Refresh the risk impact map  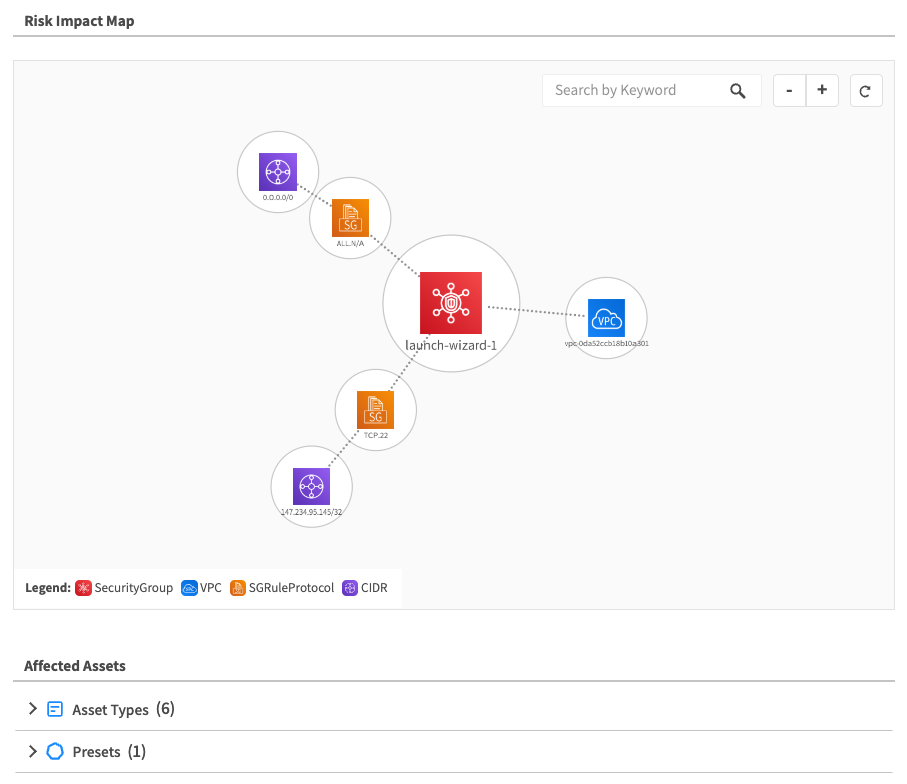pos(866,91)
